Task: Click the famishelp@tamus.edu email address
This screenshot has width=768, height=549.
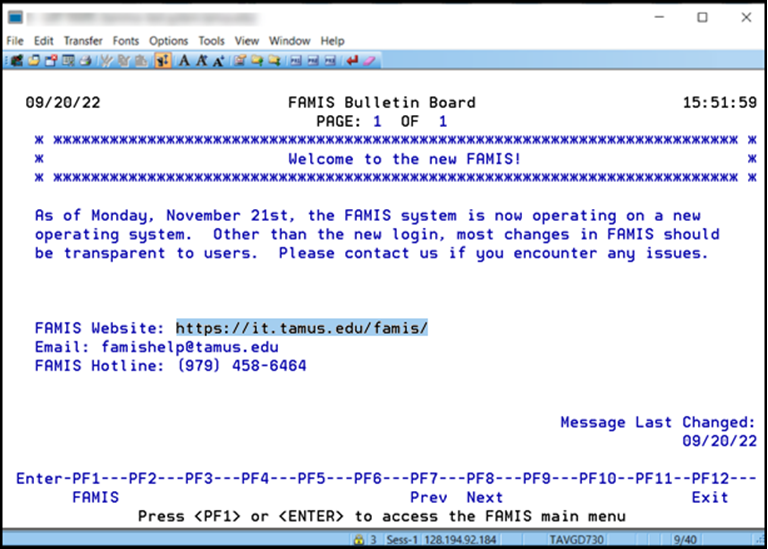Action: [x=190, y=347]
